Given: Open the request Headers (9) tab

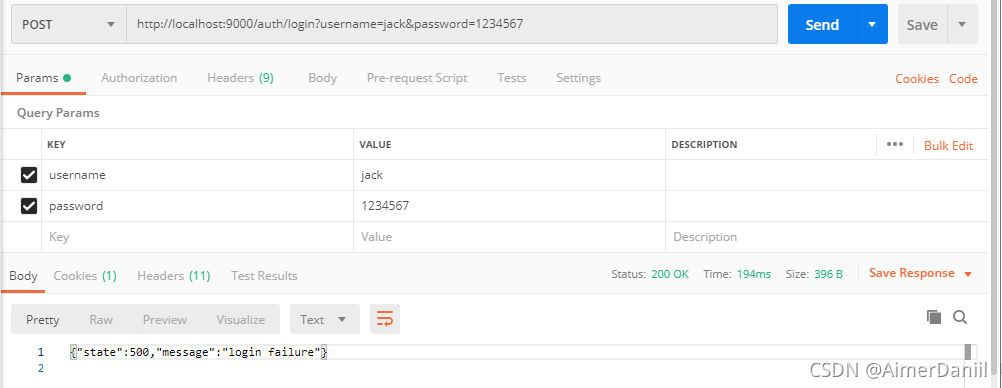Looking at the screenshot, I should (x=240, y=78).
